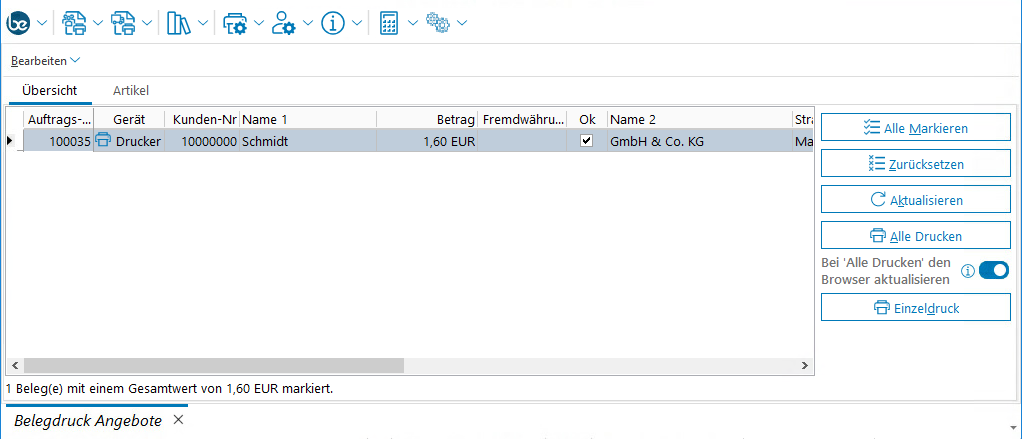The height and width of the screenshot is (439, 1022).
Task: Click the info icon beside browser update toggle
Action: point(967,271)
